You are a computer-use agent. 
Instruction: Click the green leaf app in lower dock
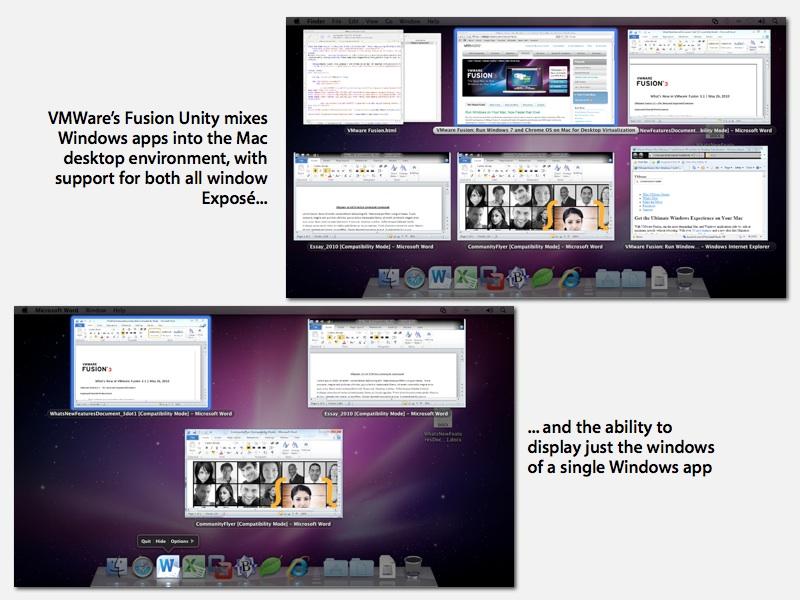(x=270, y=567)
